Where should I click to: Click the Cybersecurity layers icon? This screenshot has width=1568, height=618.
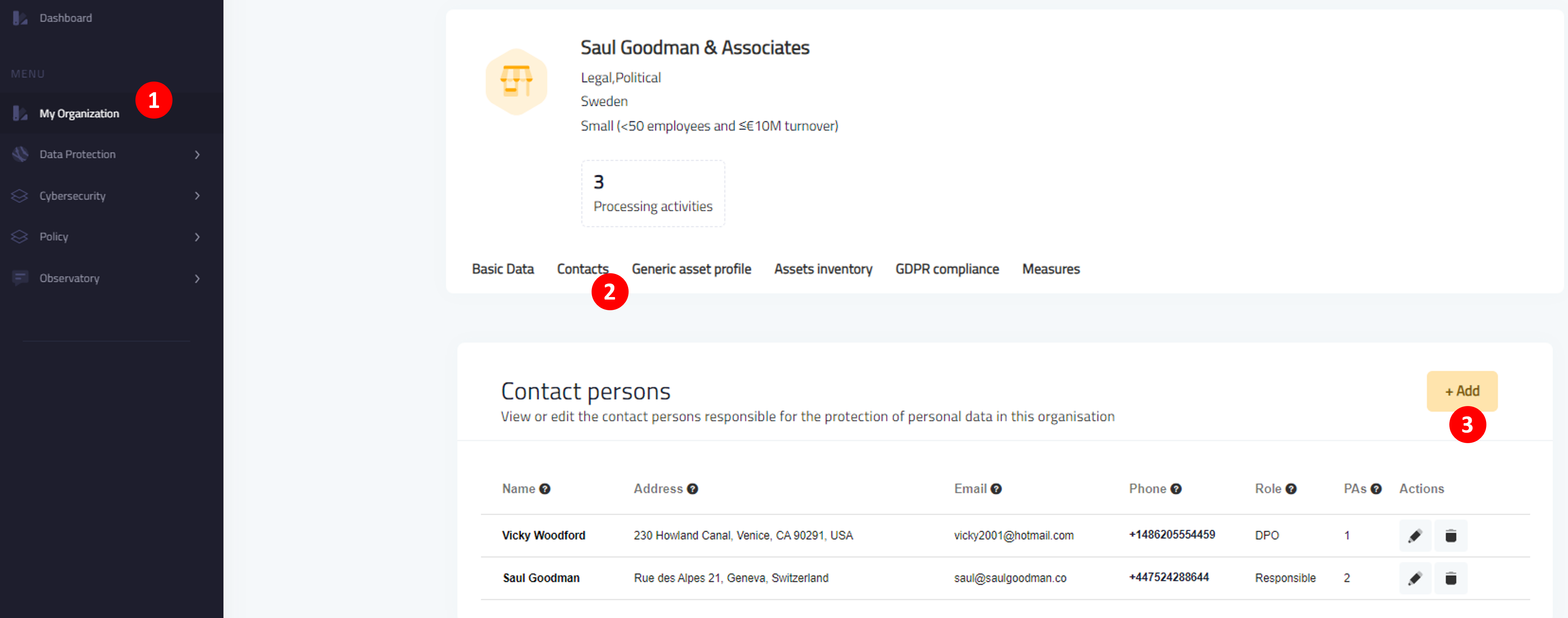pyautogui.click(x=20, y=196)
